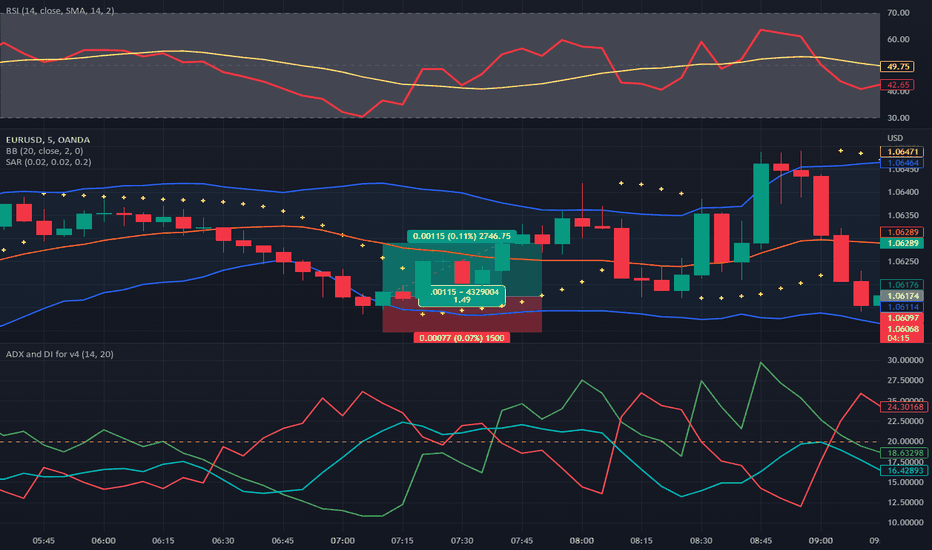Image resolution: width=932 pixels, height=550 pixels.
Task: Click the 60.00 RSI scale value
Action: (898, 39)
